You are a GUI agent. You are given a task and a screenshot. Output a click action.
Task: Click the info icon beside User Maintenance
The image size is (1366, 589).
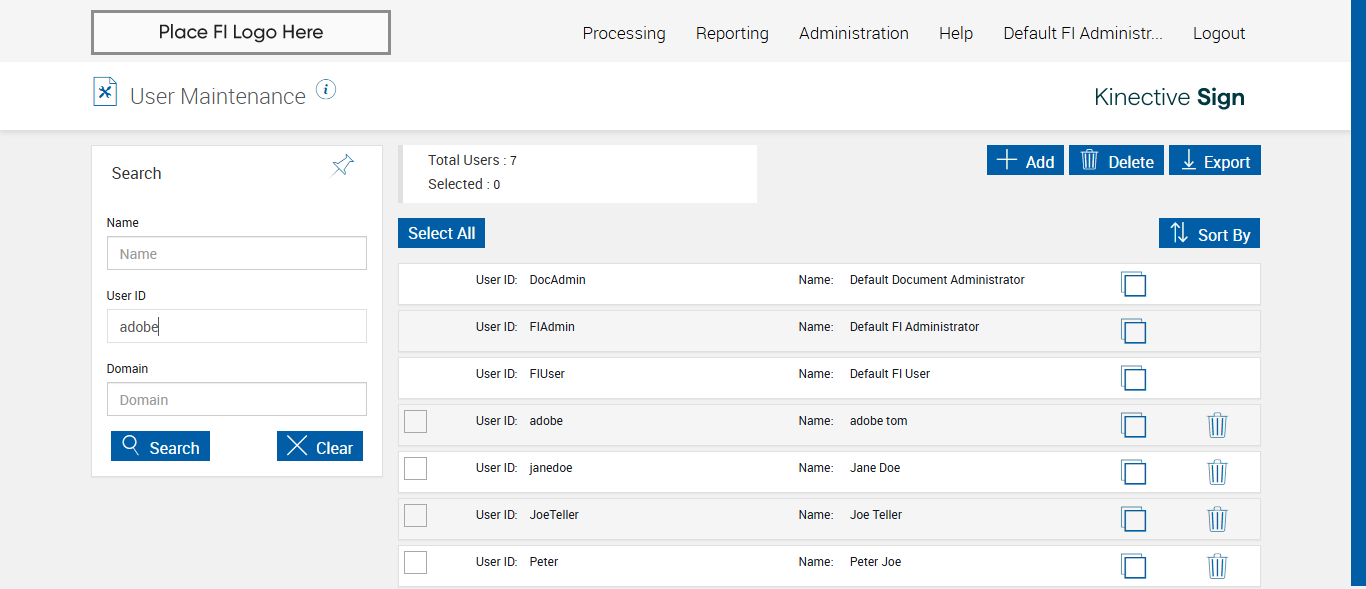(x=326, y=90)
